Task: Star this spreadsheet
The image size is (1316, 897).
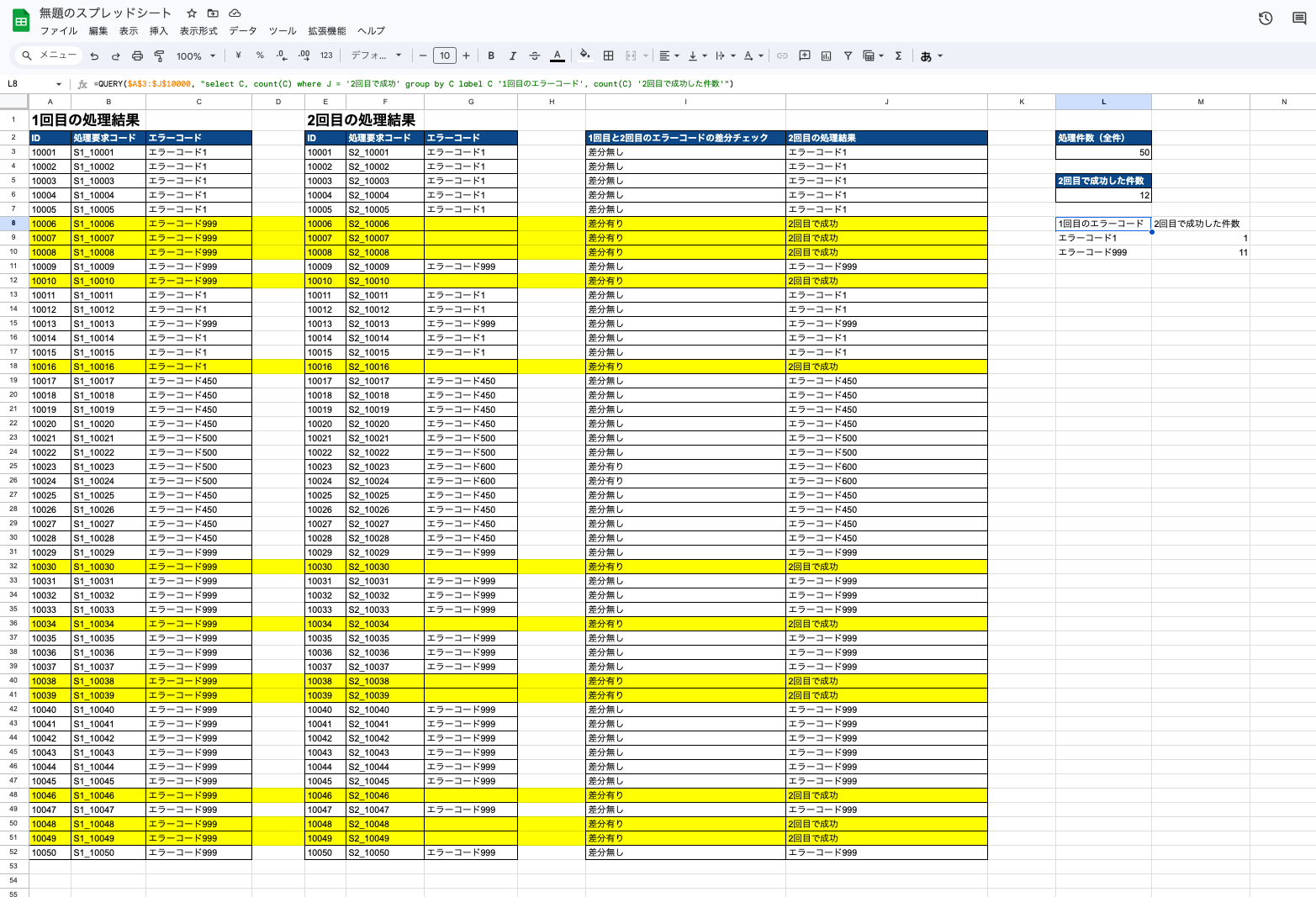Action: (x=192, y=13)
